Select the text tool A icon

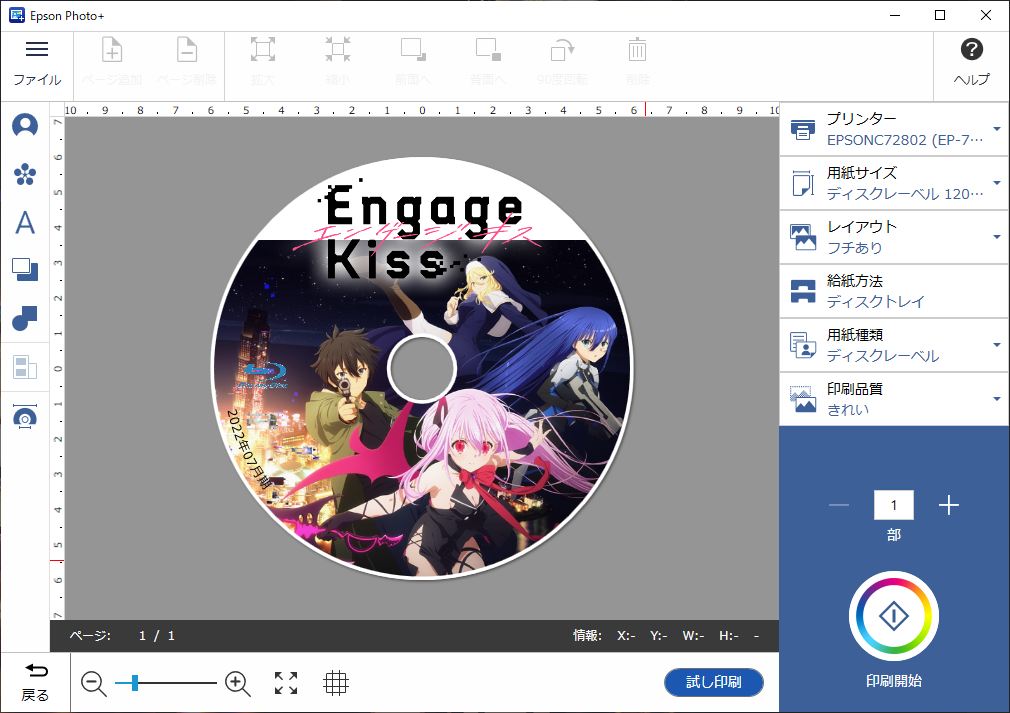point(25,223)
